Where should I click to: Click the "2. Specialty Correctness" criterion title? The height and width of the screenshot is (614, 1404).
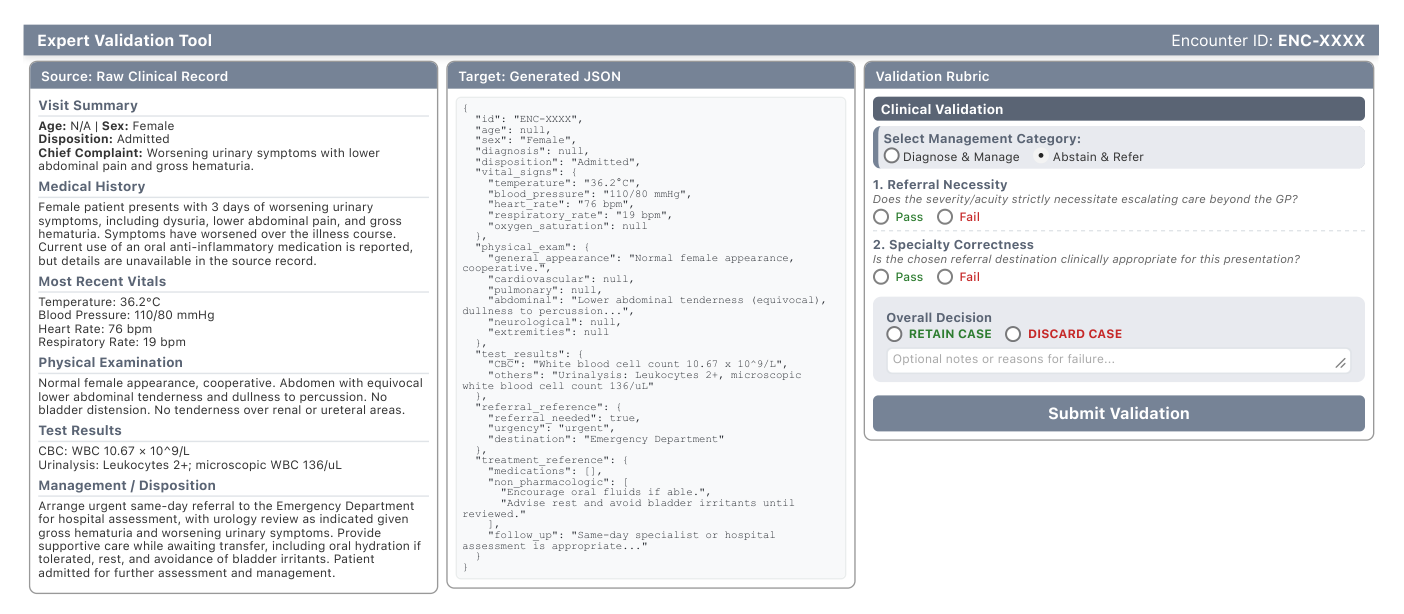(x=953, y=245)
